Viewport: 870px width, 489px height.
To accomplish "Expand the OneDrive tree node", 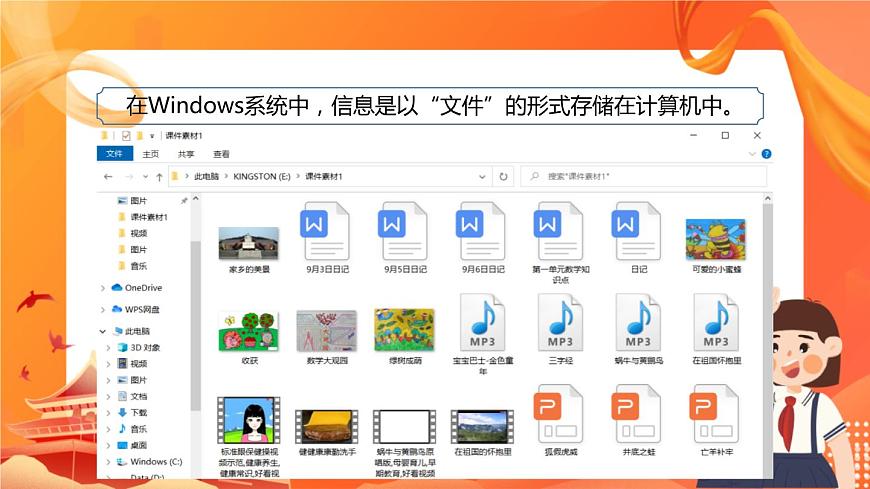I will pyautogui.click(x=103, y=288).
